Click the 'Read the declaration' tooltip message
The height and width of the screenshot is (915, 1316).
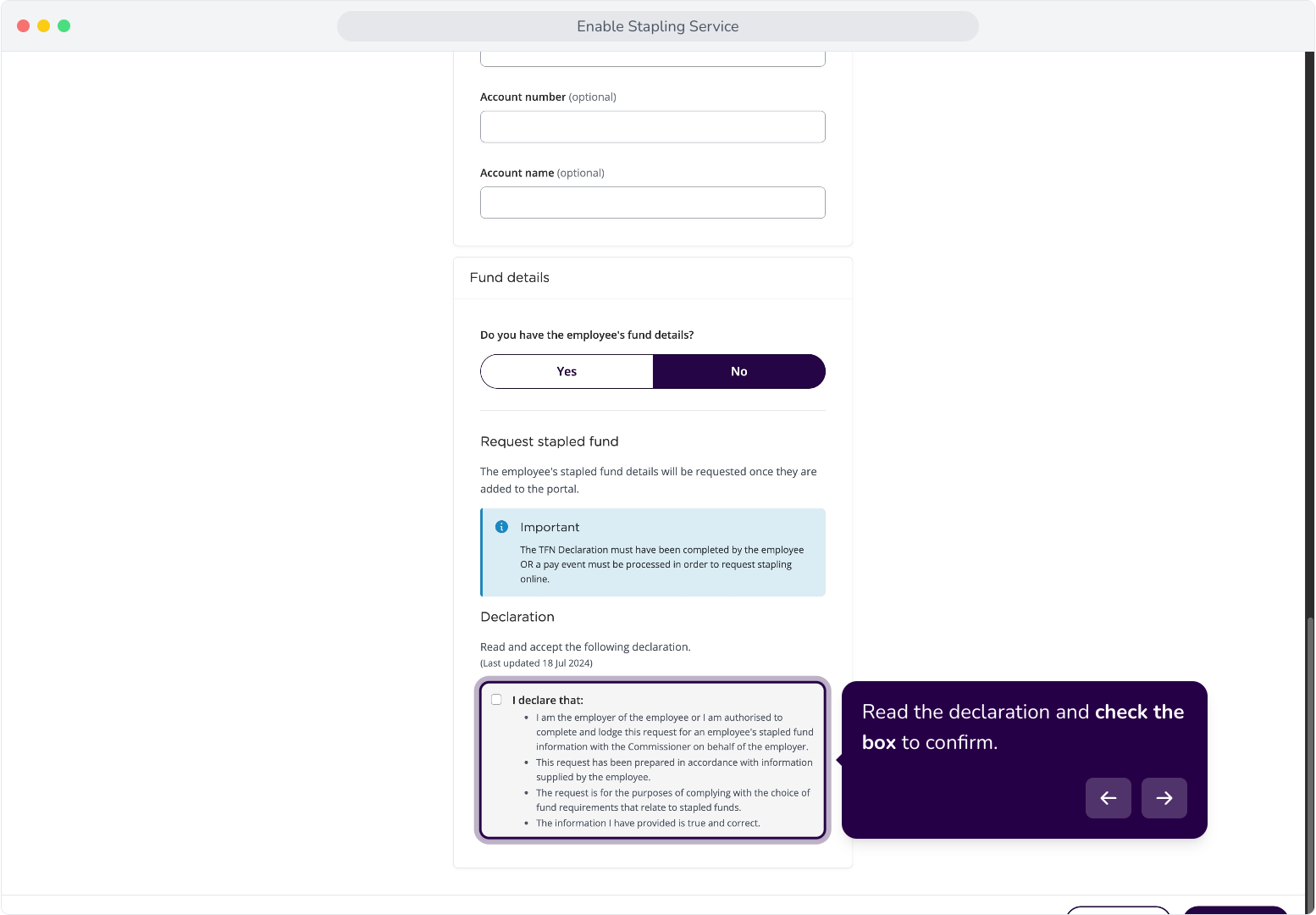[x=1023, y=727]
